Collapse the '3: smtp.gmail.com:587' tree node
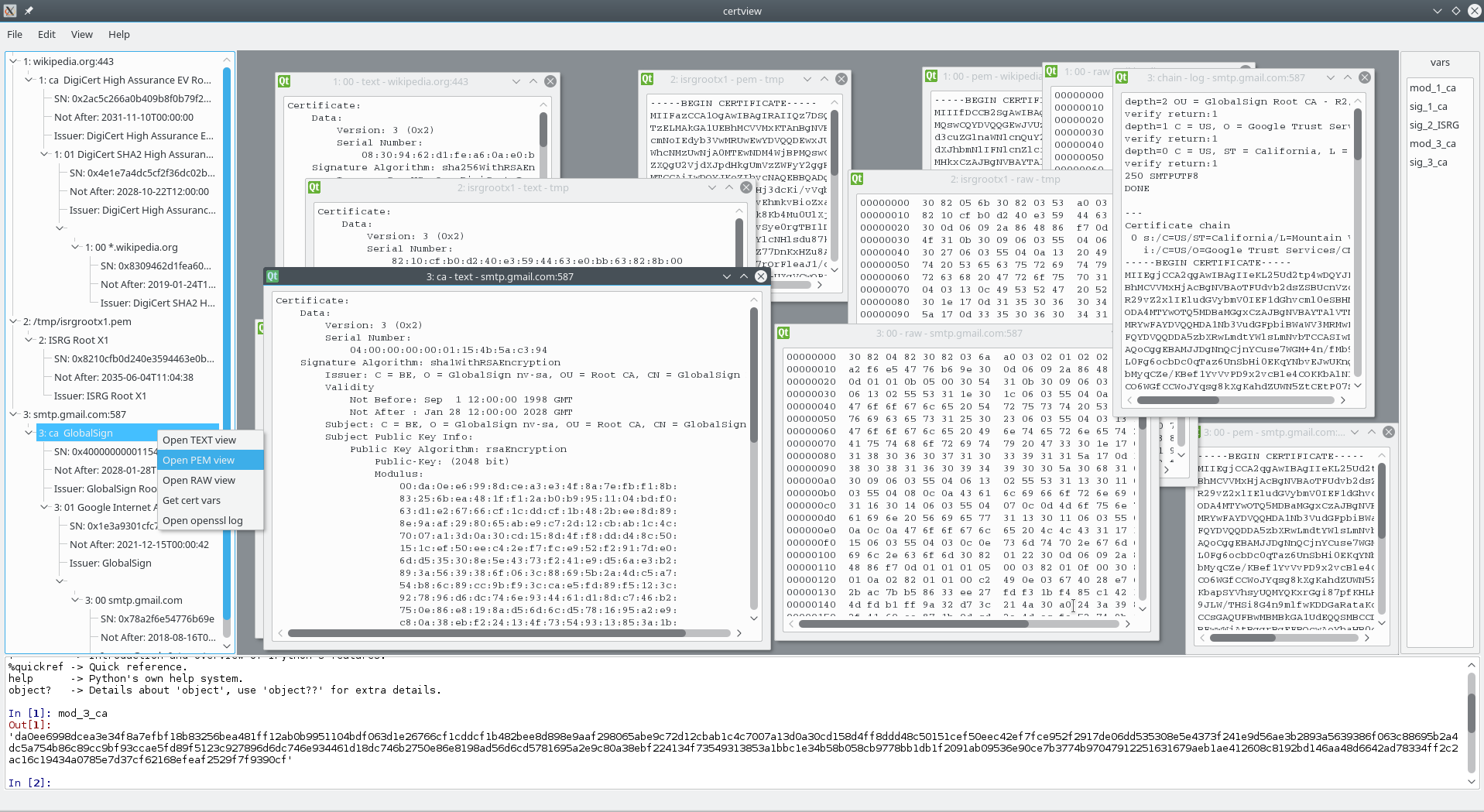 13,414
